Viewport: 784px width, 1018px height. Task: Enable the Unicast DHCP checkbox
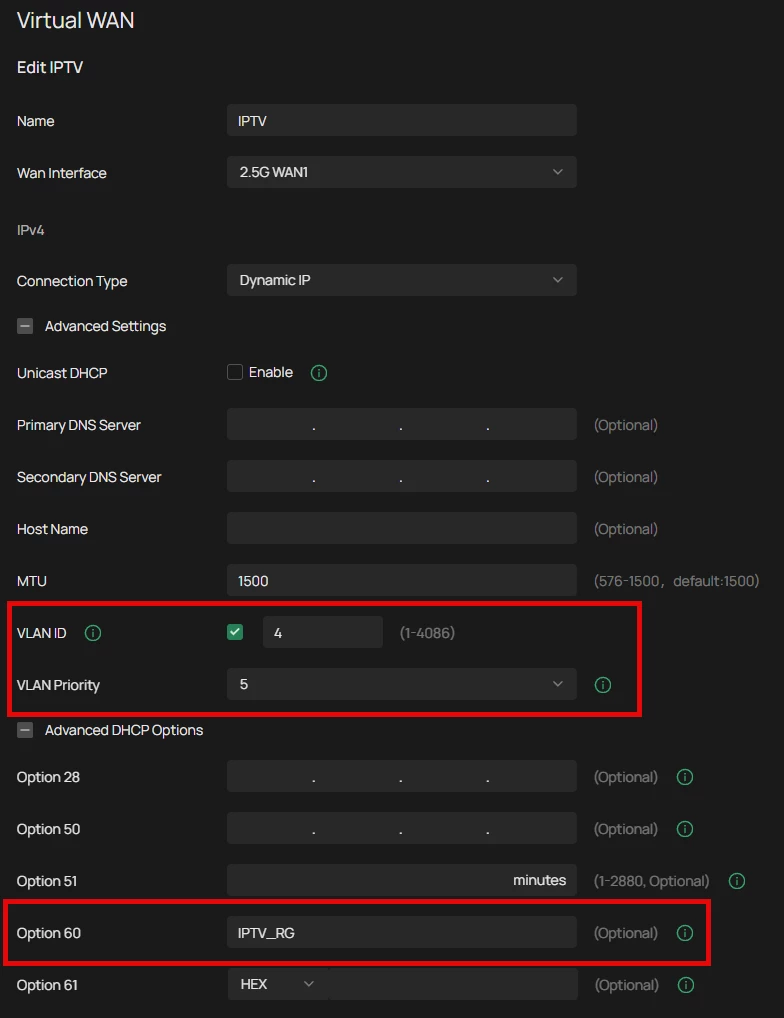(x=235, y=372)
